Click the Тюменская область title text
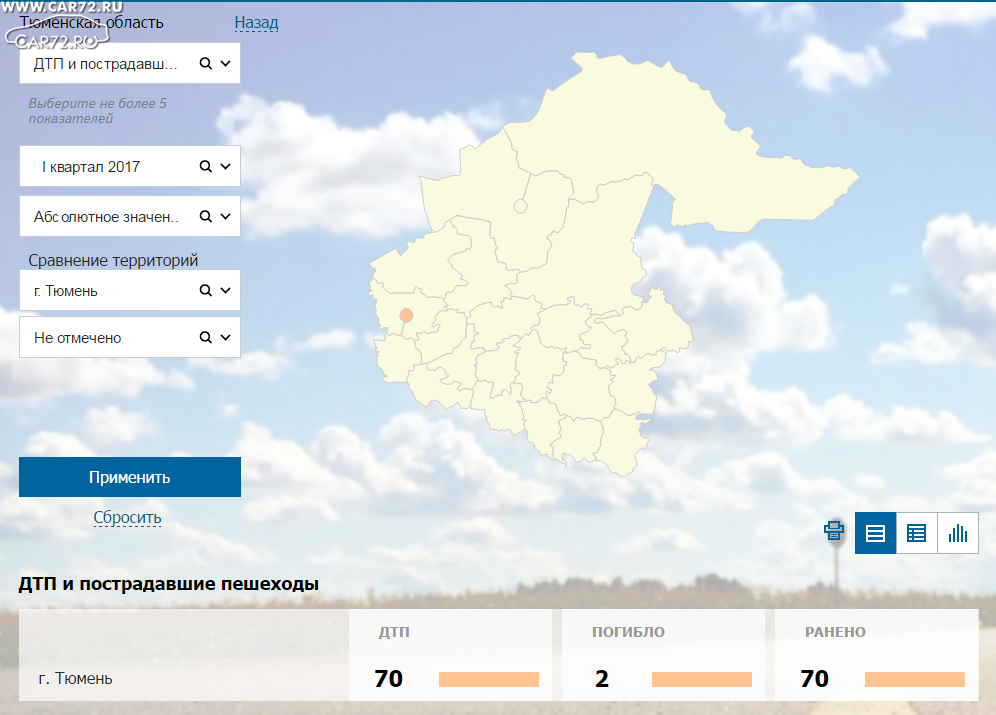Screen dimensions: 996x715 [91, 23]
